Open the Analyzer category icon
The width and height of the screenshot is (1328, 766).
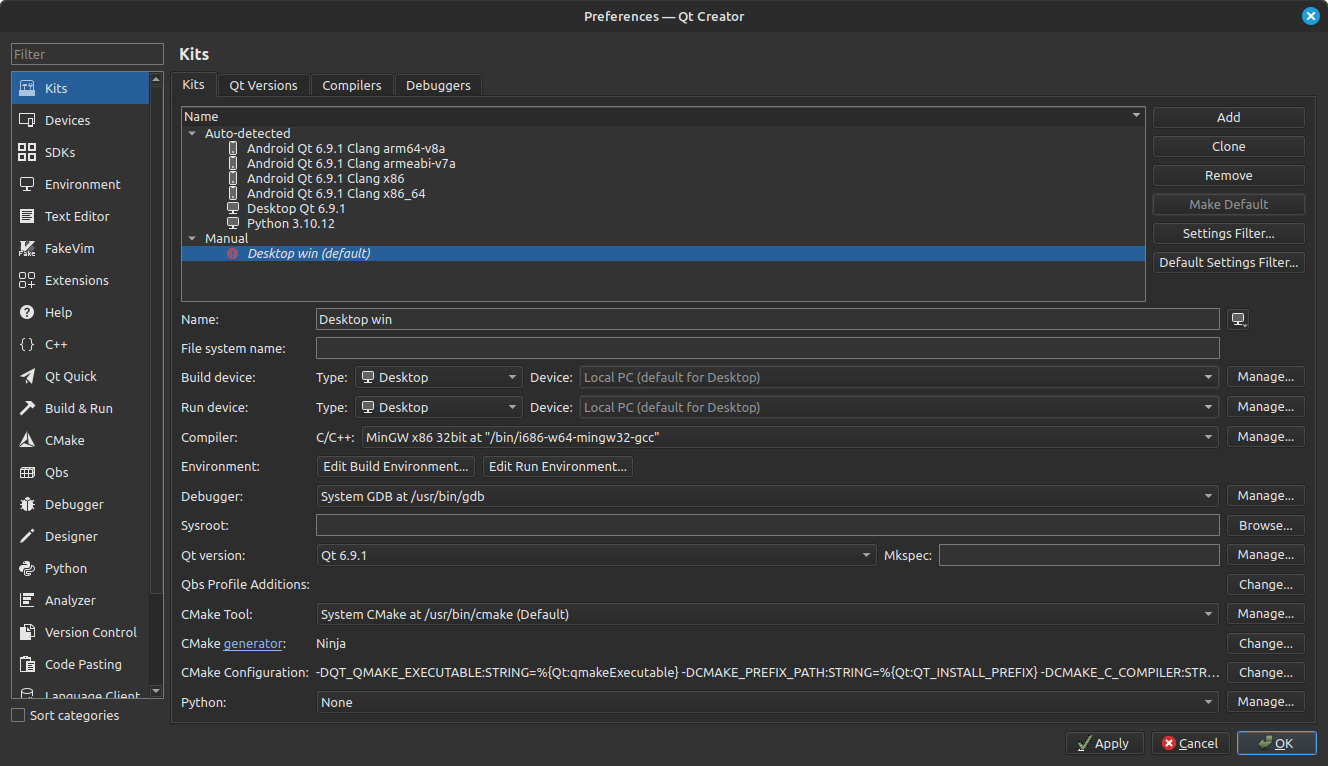point(27,600)
